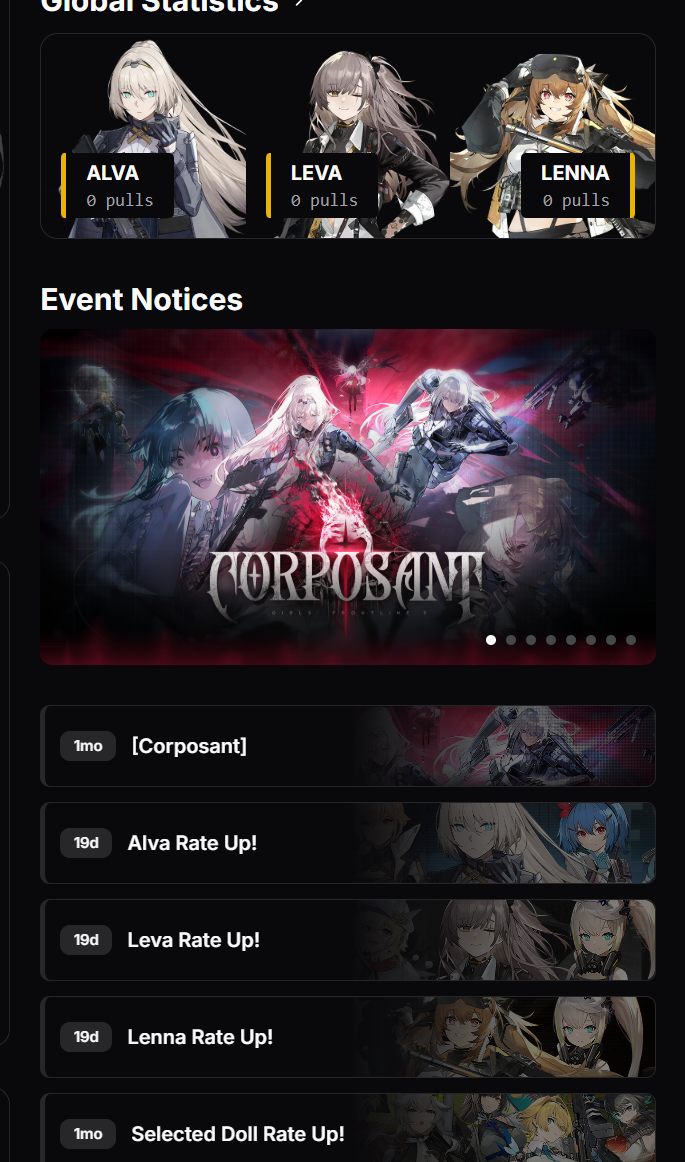Viewport: 685px width, 1162px height.
Task: Switch to the third carousel slide dot
Action: pyautogui.click(x=531, y=640)
